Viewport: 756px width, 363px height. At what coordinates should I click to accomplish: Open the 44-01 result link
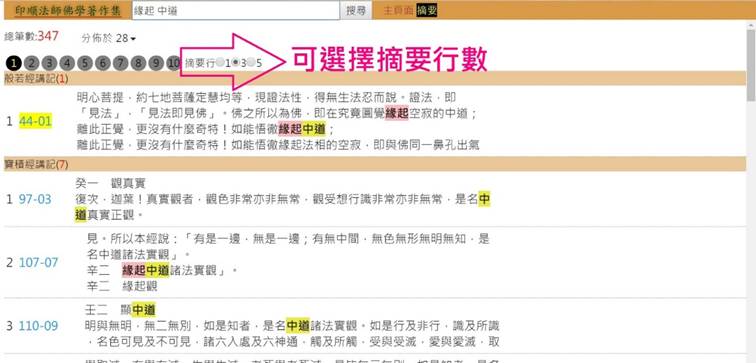(x=35, y=121)
